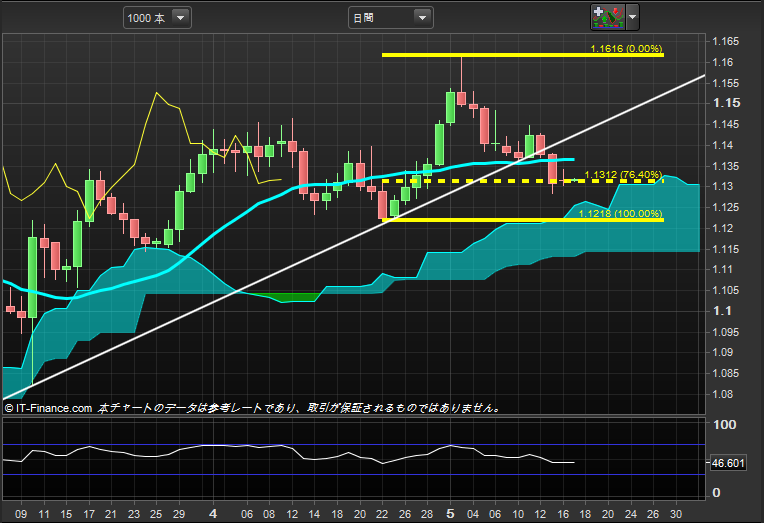This screenshot has height=523, width=764.
Task: Click the add indicator chart icon
Action: pyautogui.click(x=608, y=17)
